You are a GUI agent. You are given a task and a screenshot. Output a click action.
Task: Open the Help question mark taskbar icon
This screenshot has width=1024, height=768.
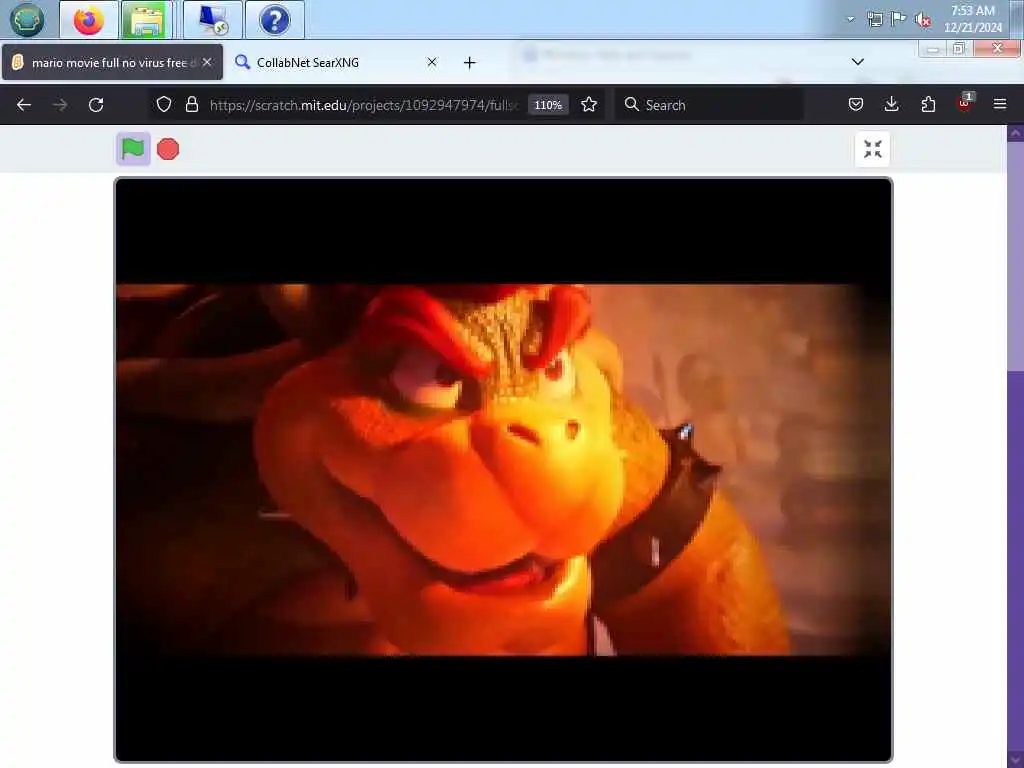click(274, 20)
